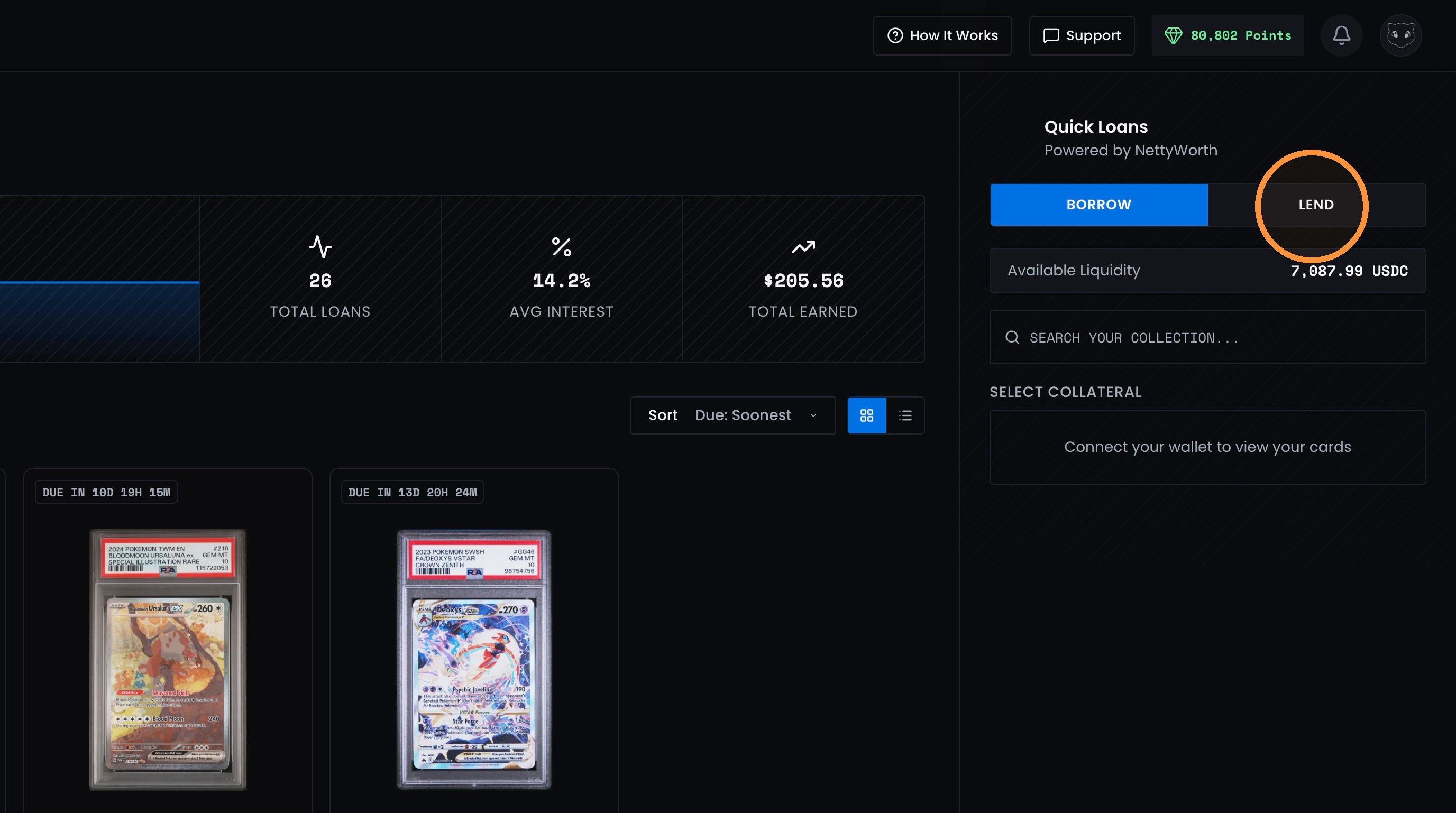Click the Avg Interest percent icon

(561, 247)
